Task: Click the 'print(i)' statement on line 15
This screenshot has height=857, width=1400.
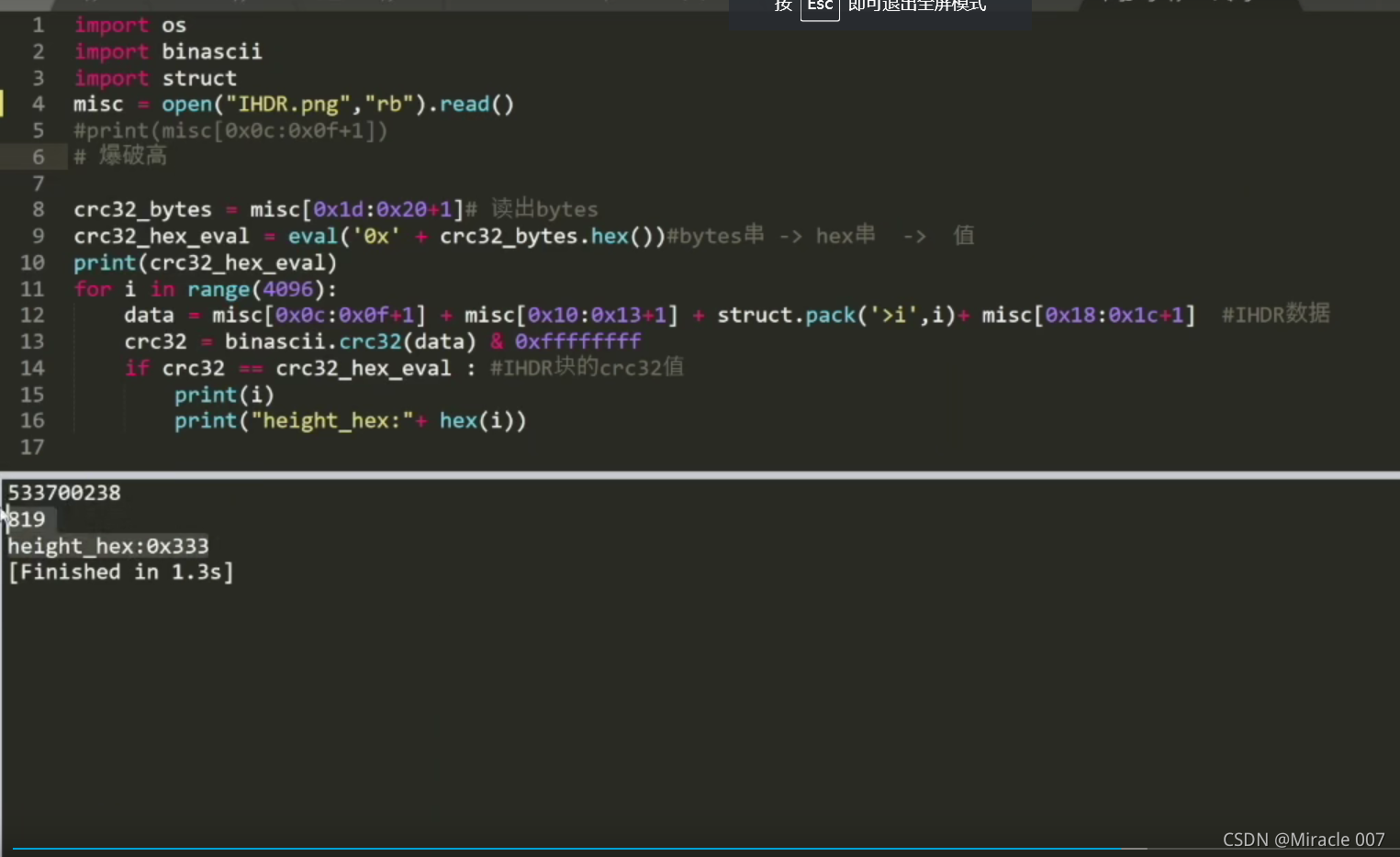Action: (x=224, y=395)
